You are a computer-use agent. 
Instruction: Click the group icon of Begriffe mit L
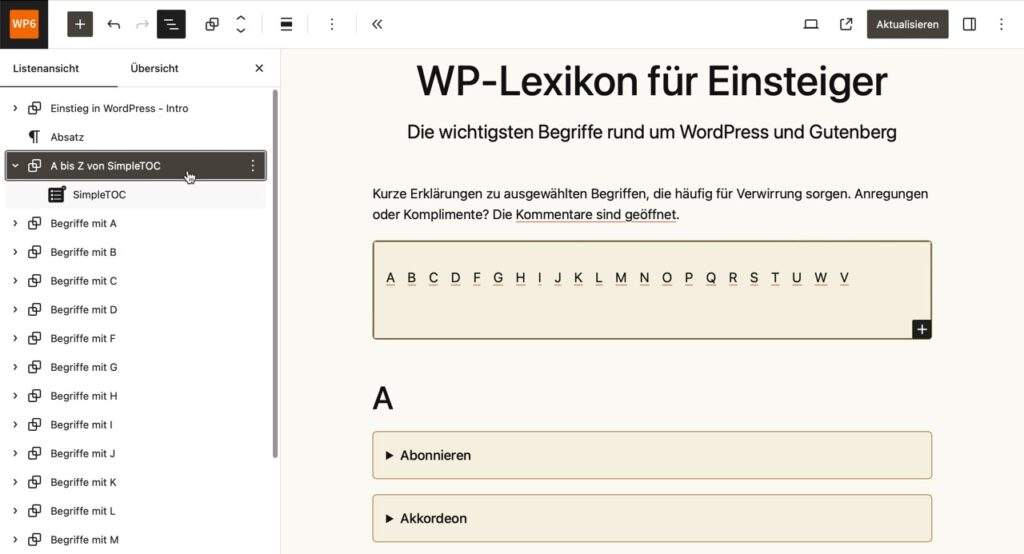click(x=35, y=511)
